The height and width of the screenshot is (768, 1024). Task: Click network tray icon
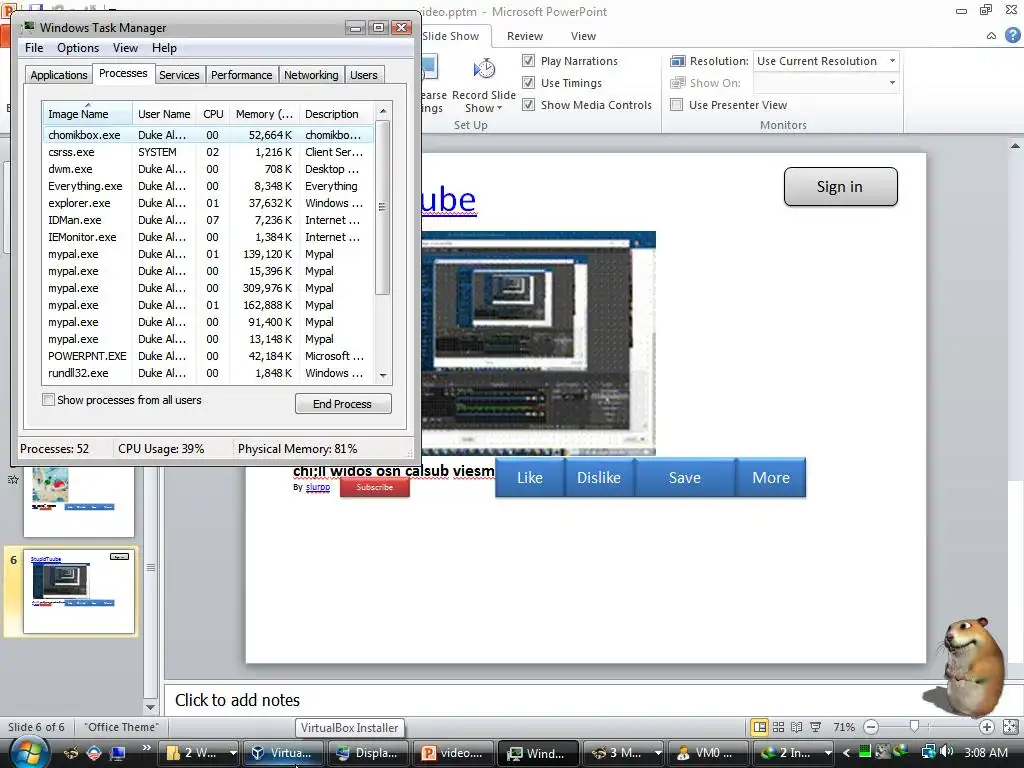click(x=927, y=752)
